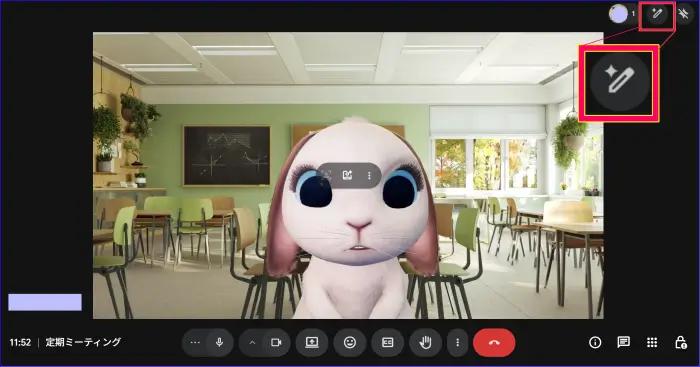Open more options menu in bottom bar

pos(457,342)
